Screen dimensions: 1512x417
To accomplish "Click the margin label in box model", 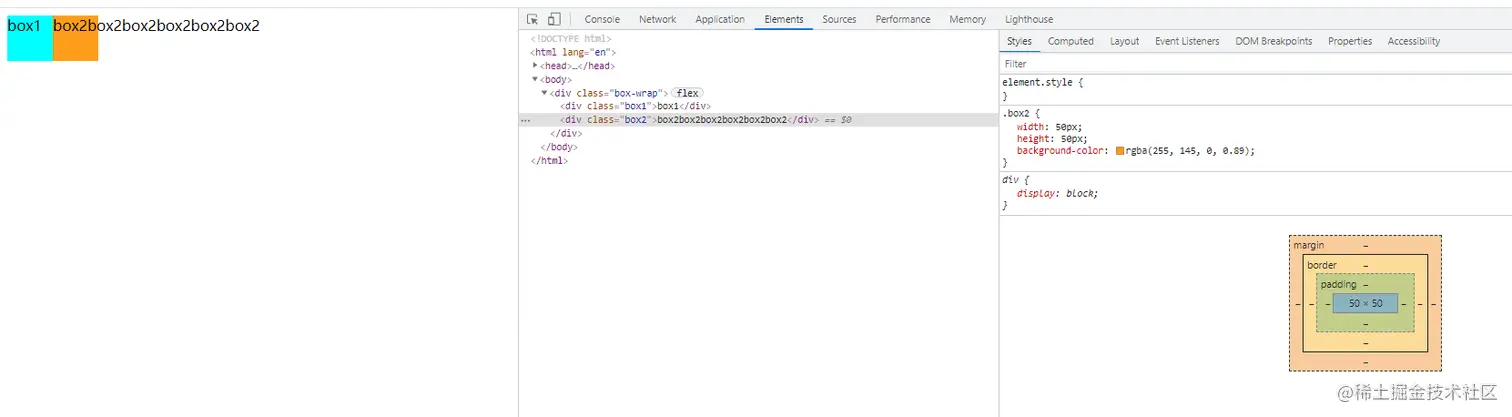I will (x=1309, y=245).
